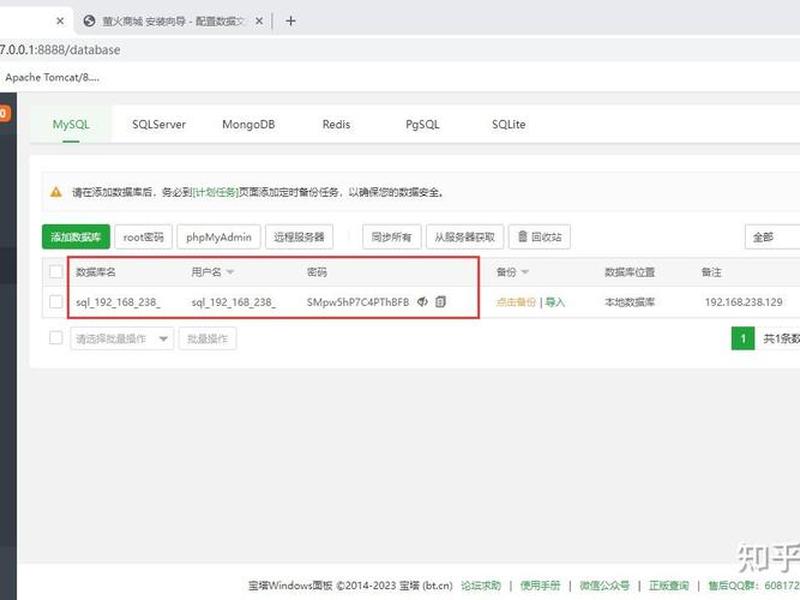Click the 批量操作 button

click(208, 339)
